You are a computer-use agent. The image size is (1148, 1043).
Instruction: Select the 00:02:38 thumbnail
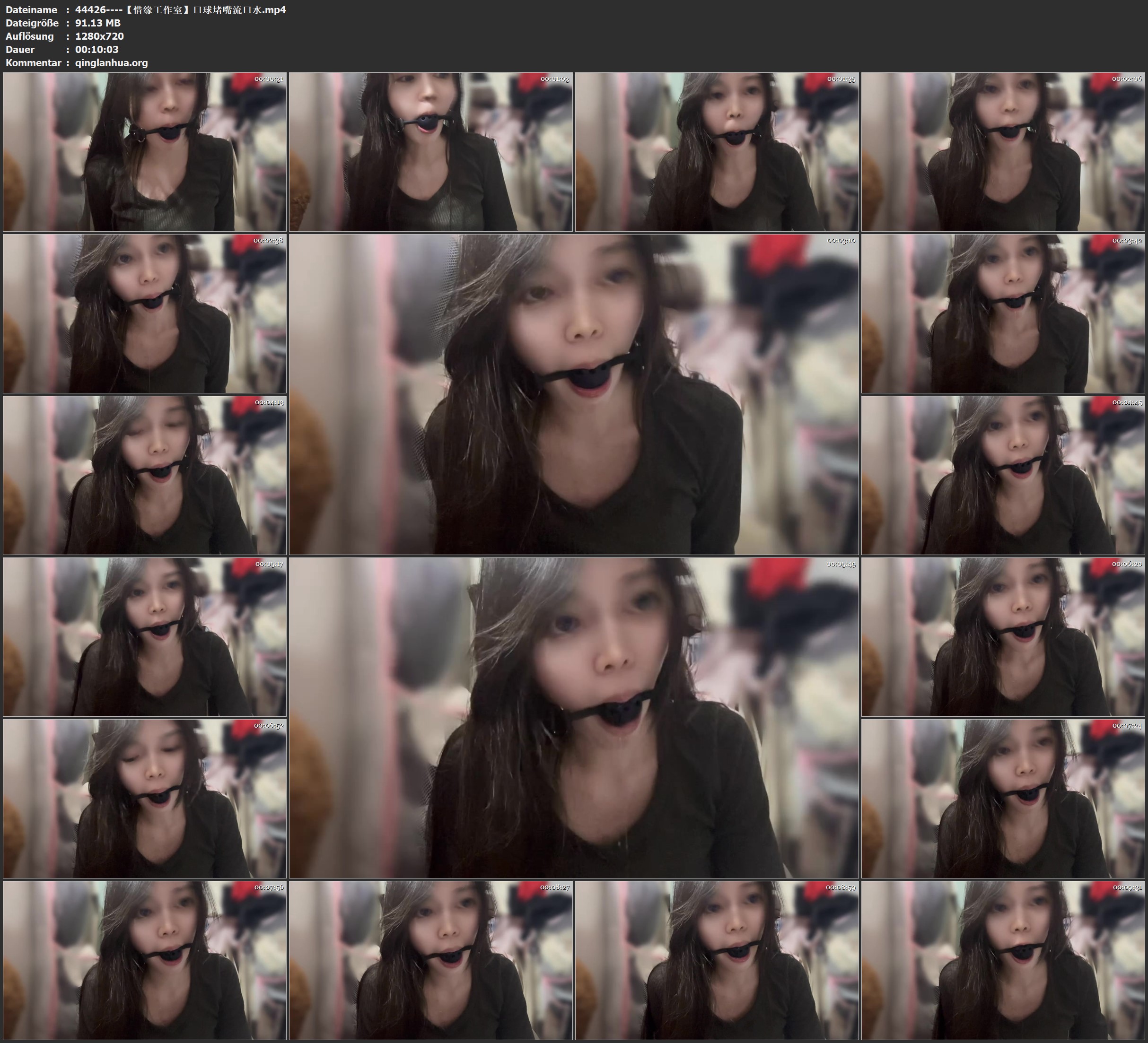click(145, 313)
